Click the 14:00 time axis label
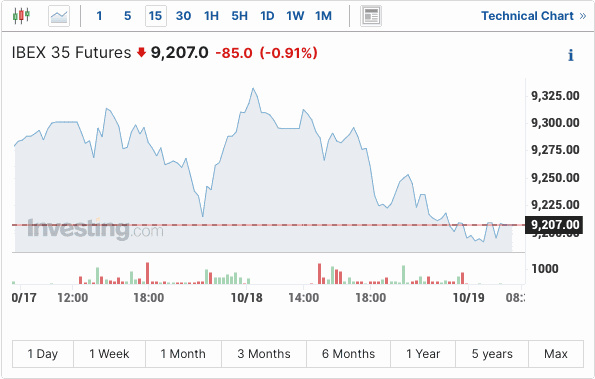This screenshot has width=595, height=379. [304, 298]
